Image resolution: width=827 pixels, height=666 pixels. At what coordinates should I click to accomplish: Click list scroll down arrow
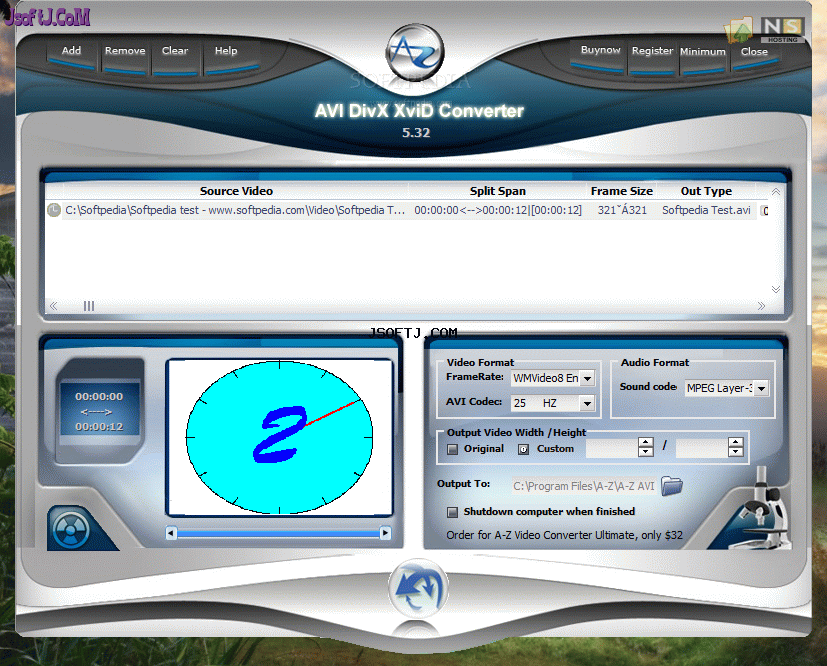(776, 289)
